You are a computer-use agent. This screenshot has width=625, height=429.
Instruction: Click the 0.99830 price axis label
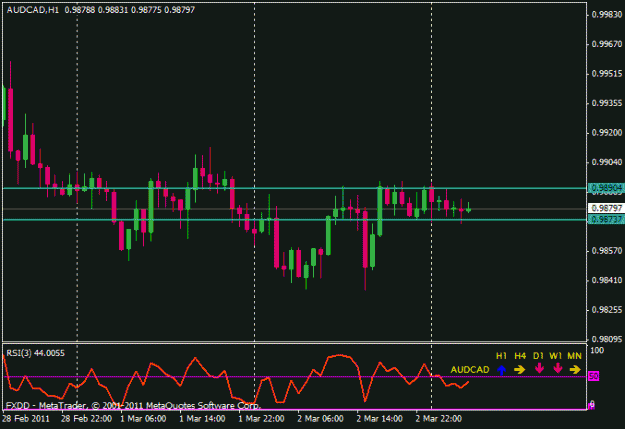click(607, 15)
